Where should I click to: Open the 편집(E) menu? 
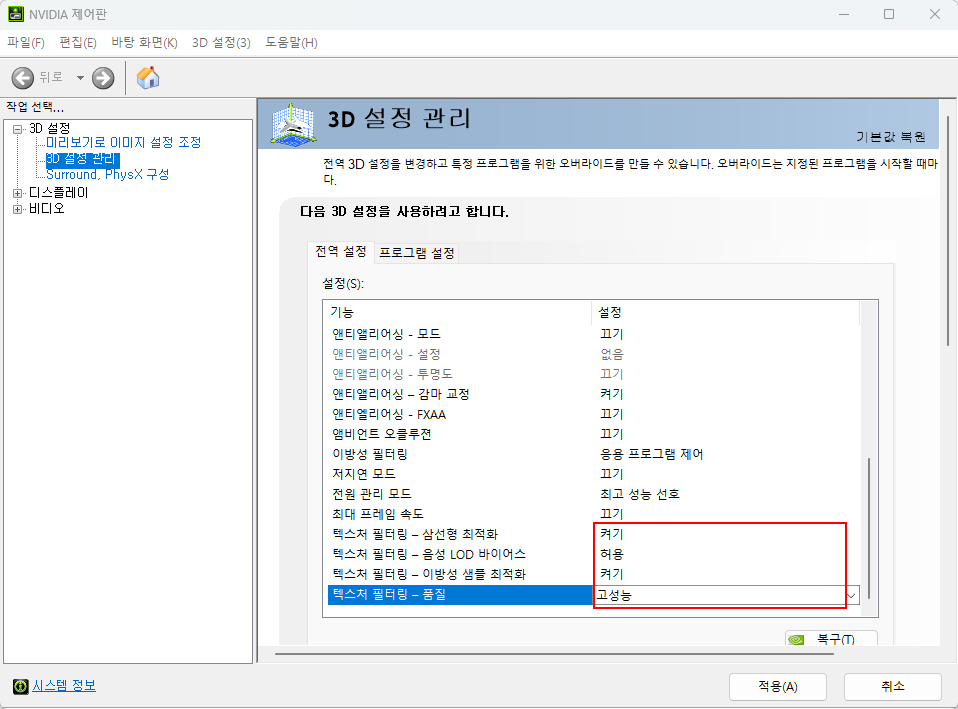coord(78,43)
